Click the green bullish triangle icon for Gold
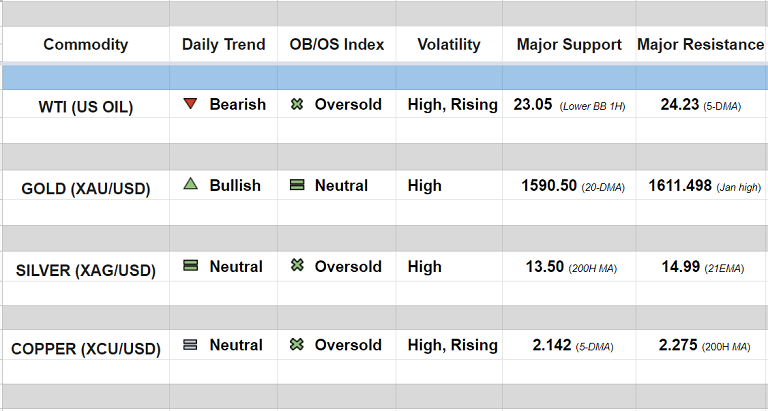Image resolution: width=768 pixels, height=411 pixels. click(190, 185)
